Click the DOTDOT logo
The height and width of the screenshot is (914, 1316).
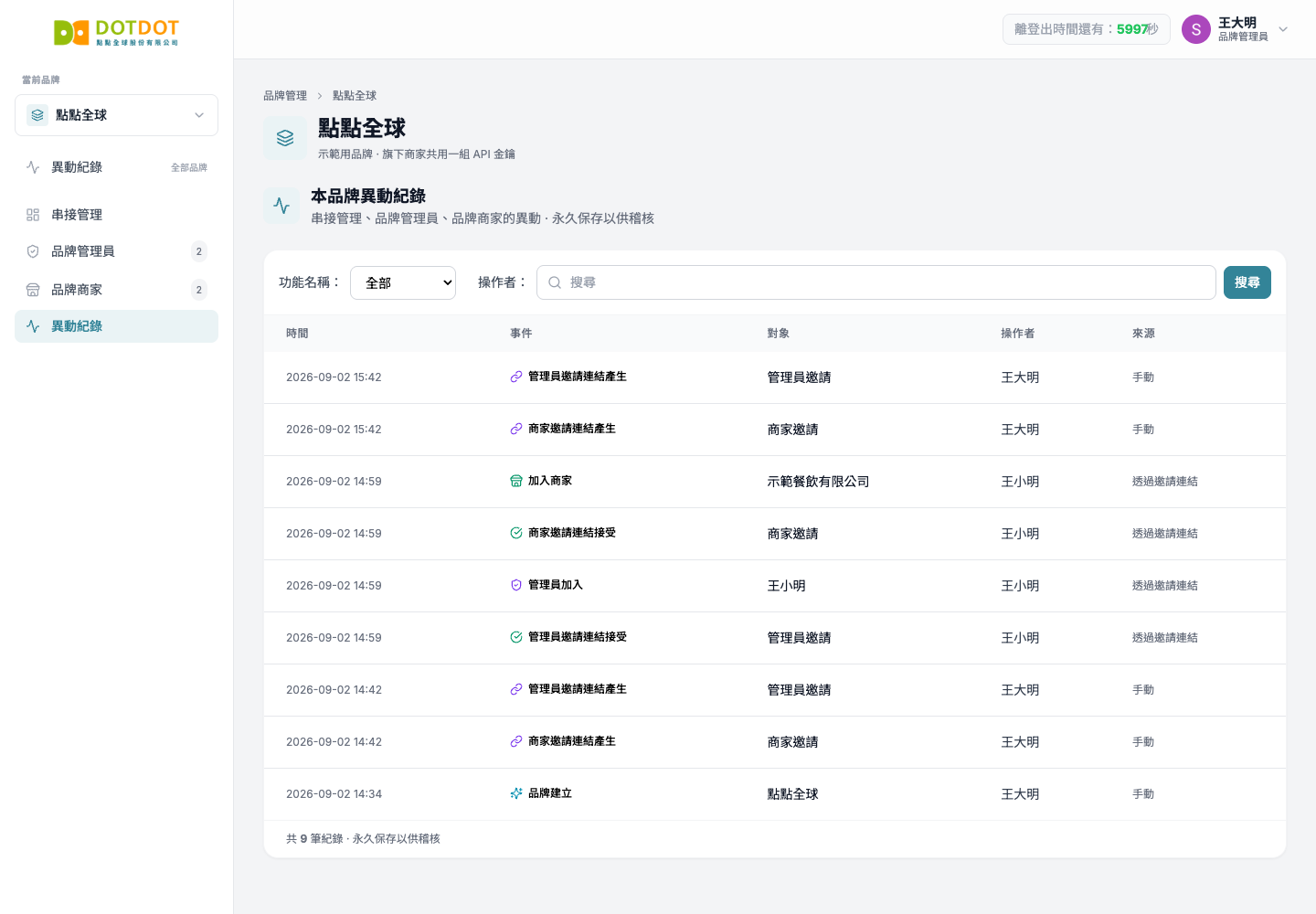pos(116,33)
